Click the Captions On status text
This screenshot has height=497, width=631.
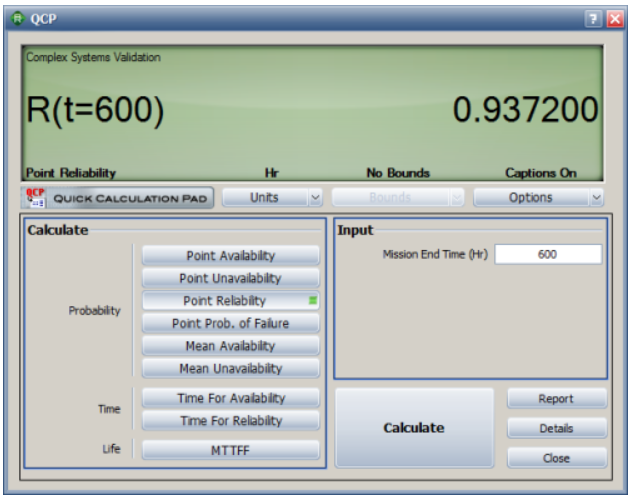(x=541, y=173)
